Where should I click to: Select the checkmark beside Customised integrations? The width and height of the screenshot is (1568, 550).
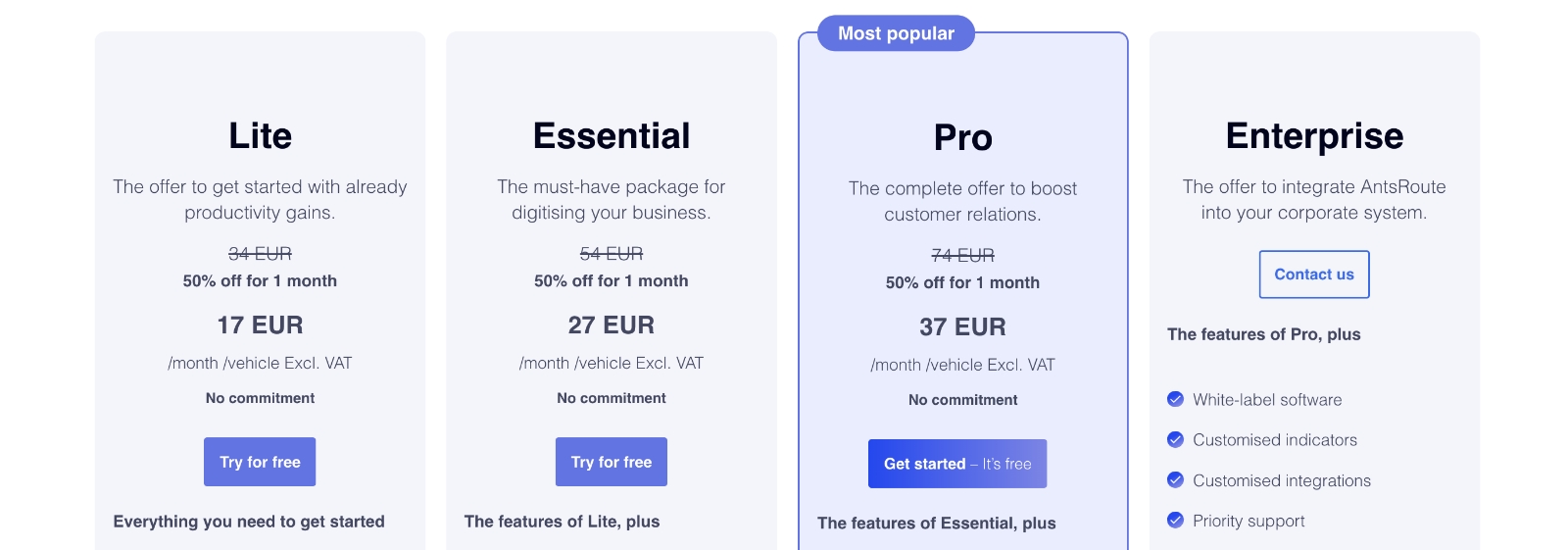[1175, 479]
